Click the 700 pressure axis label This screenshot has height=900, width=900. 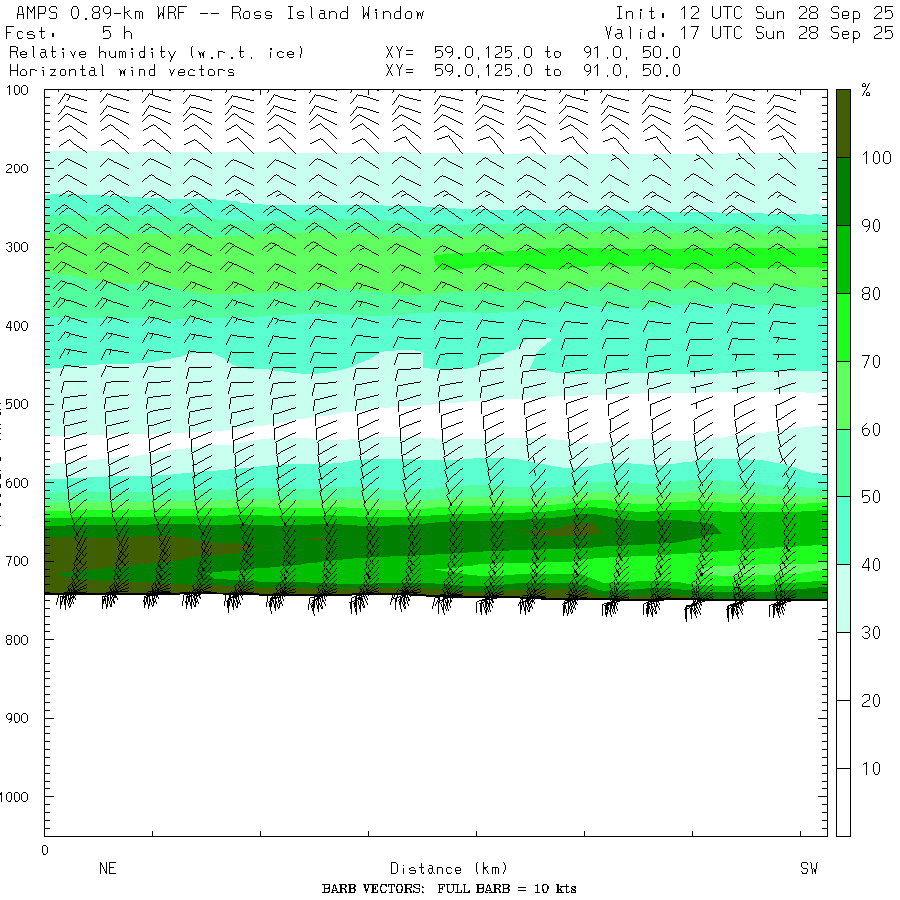[17, 561]
